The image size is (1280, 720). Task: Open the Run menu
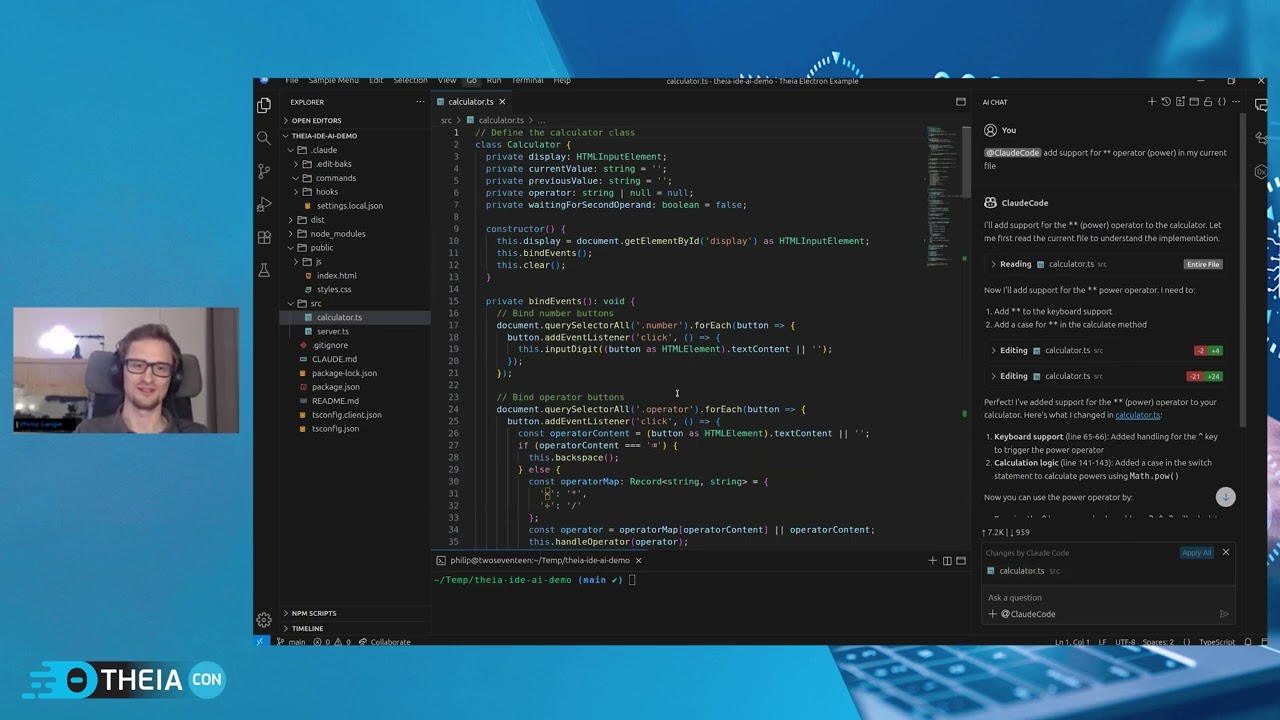point(494,81)
